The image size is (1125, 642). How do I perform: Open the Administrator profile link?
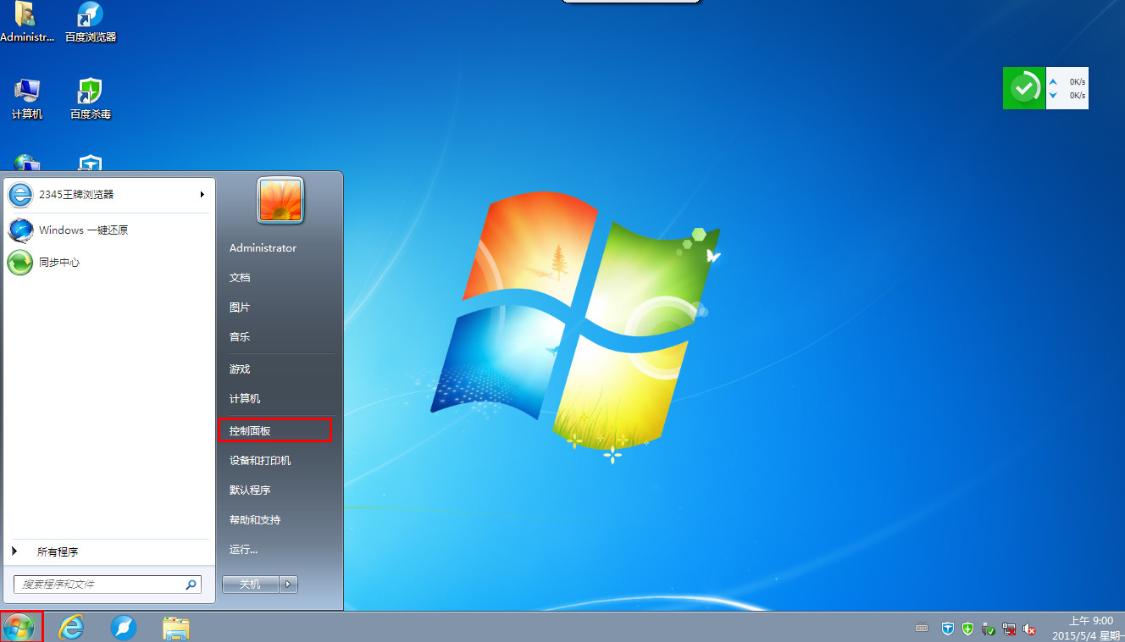263,247
